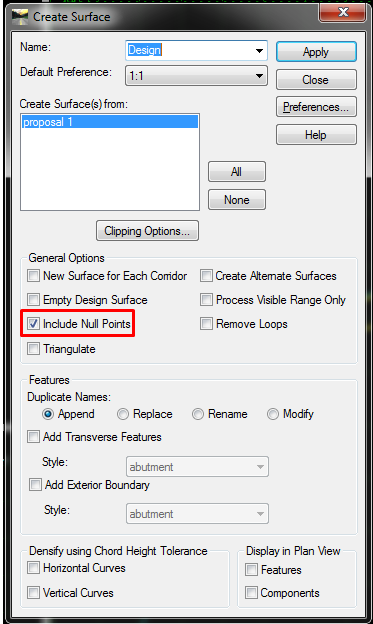This screenshot has width=373, height=624.
Task: Select the Modify radio option
Action: (273, 414)
